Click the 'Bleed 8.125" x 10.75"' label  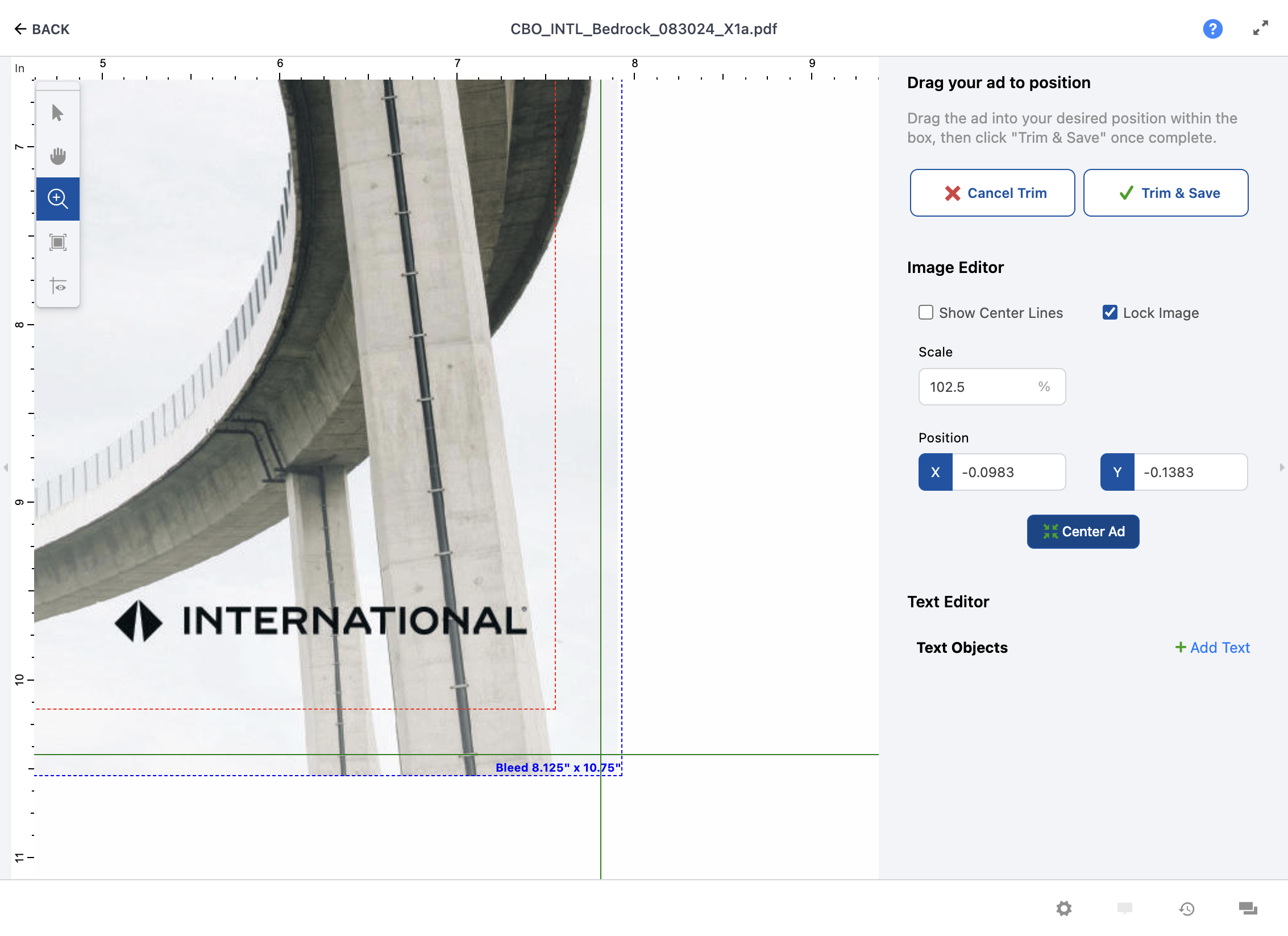point(558,767)
